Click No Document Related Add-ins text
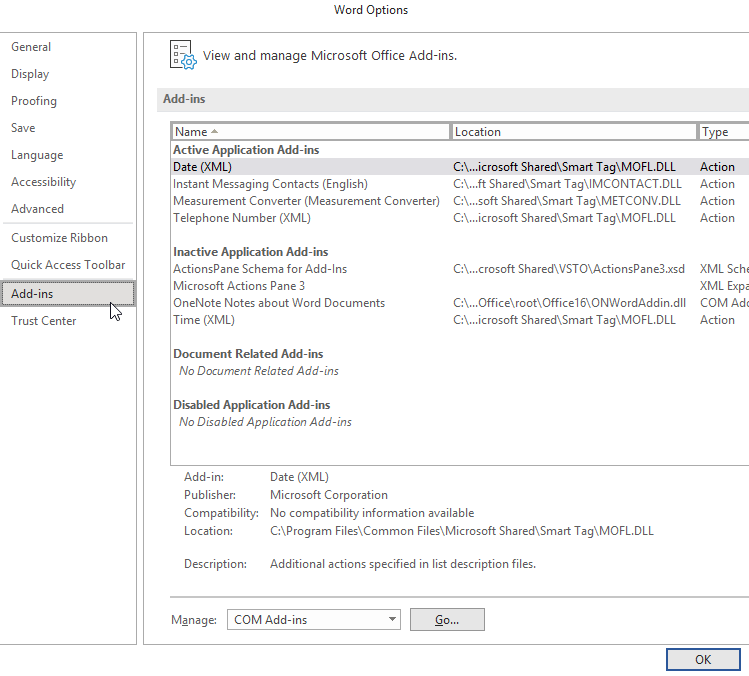Viewport: 749px width, 676px height. (259, 371)
